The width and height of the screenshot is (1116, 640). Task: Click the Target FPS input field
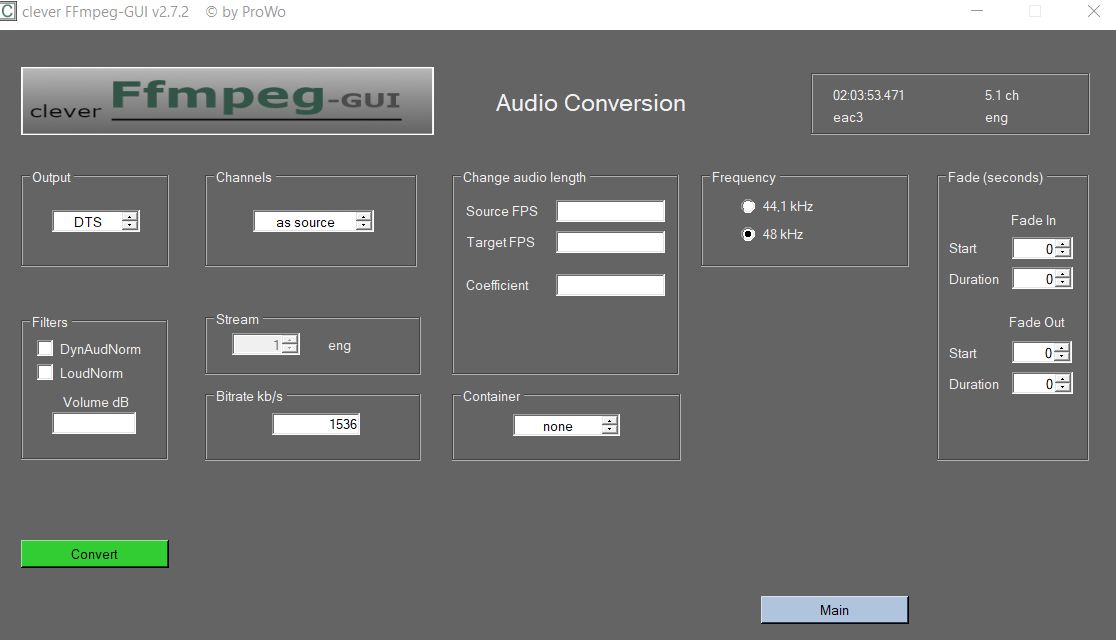click(610, 242)
